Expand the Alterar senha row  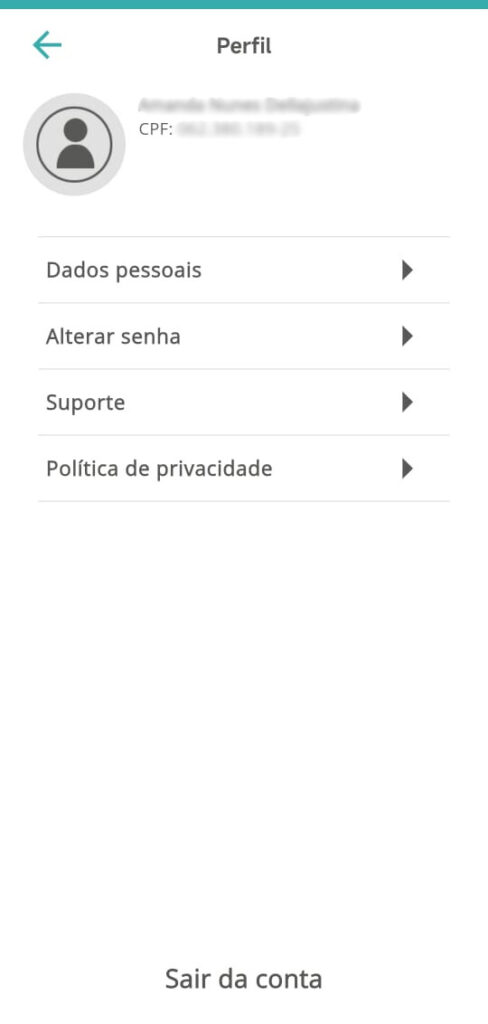click(x=244, y=336)
